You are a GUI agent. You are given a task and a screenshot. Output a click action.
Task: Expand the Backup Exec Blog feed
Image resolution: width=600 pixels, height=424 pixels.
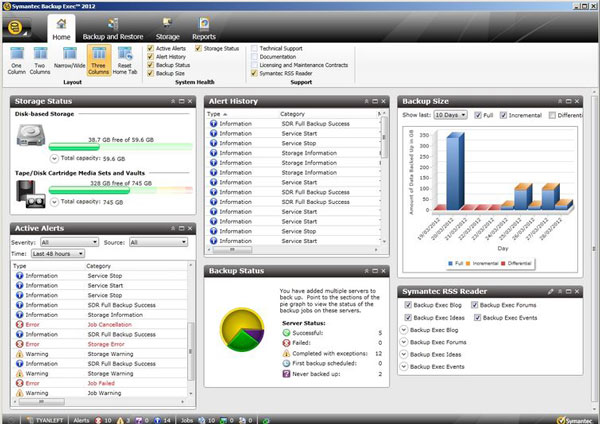[403, 330]
